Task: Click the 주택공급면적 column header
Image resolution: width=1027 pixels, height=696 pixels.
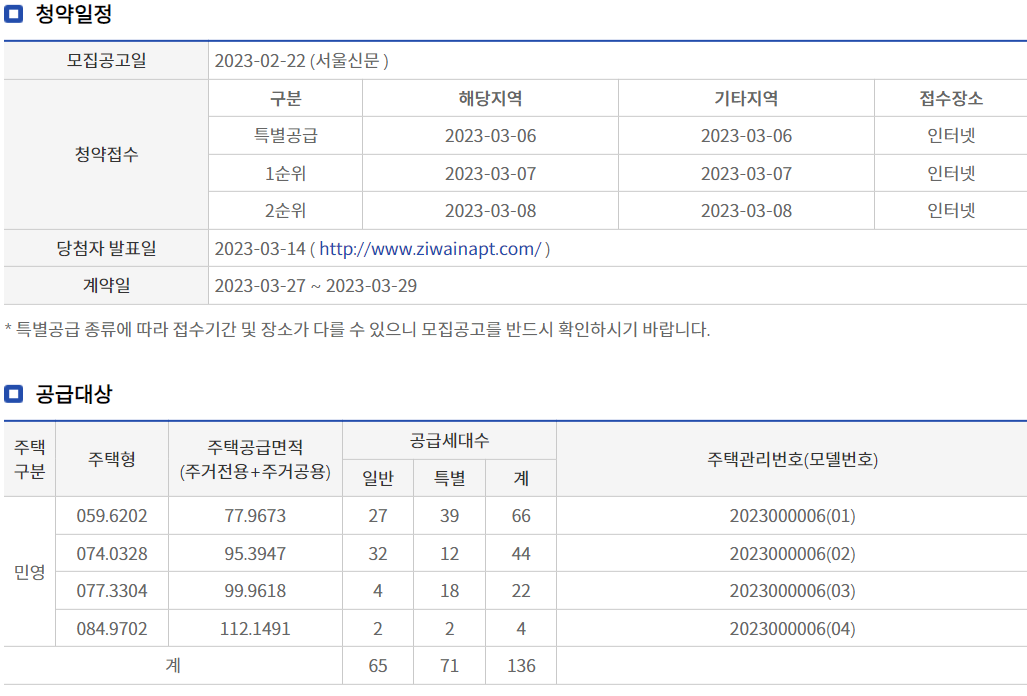Action: tap(255, 459)
